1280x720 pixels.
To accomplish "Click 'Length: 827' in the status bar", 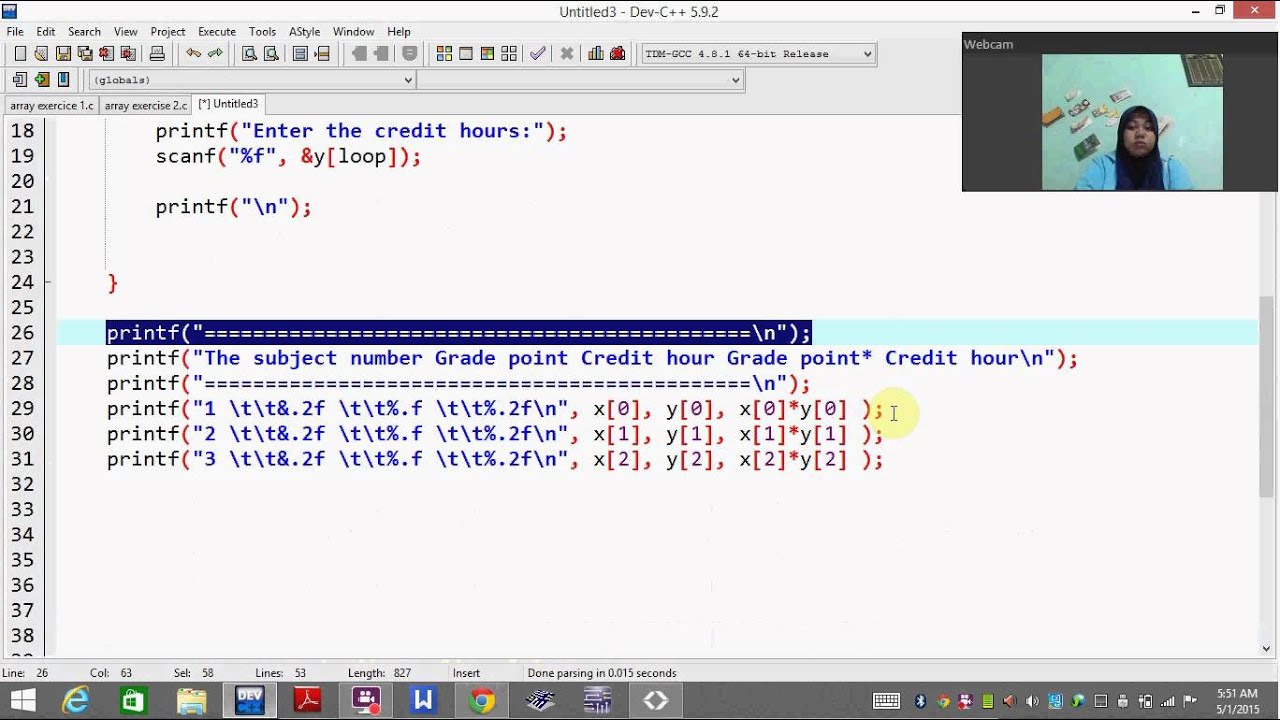I will pos(379,673).
